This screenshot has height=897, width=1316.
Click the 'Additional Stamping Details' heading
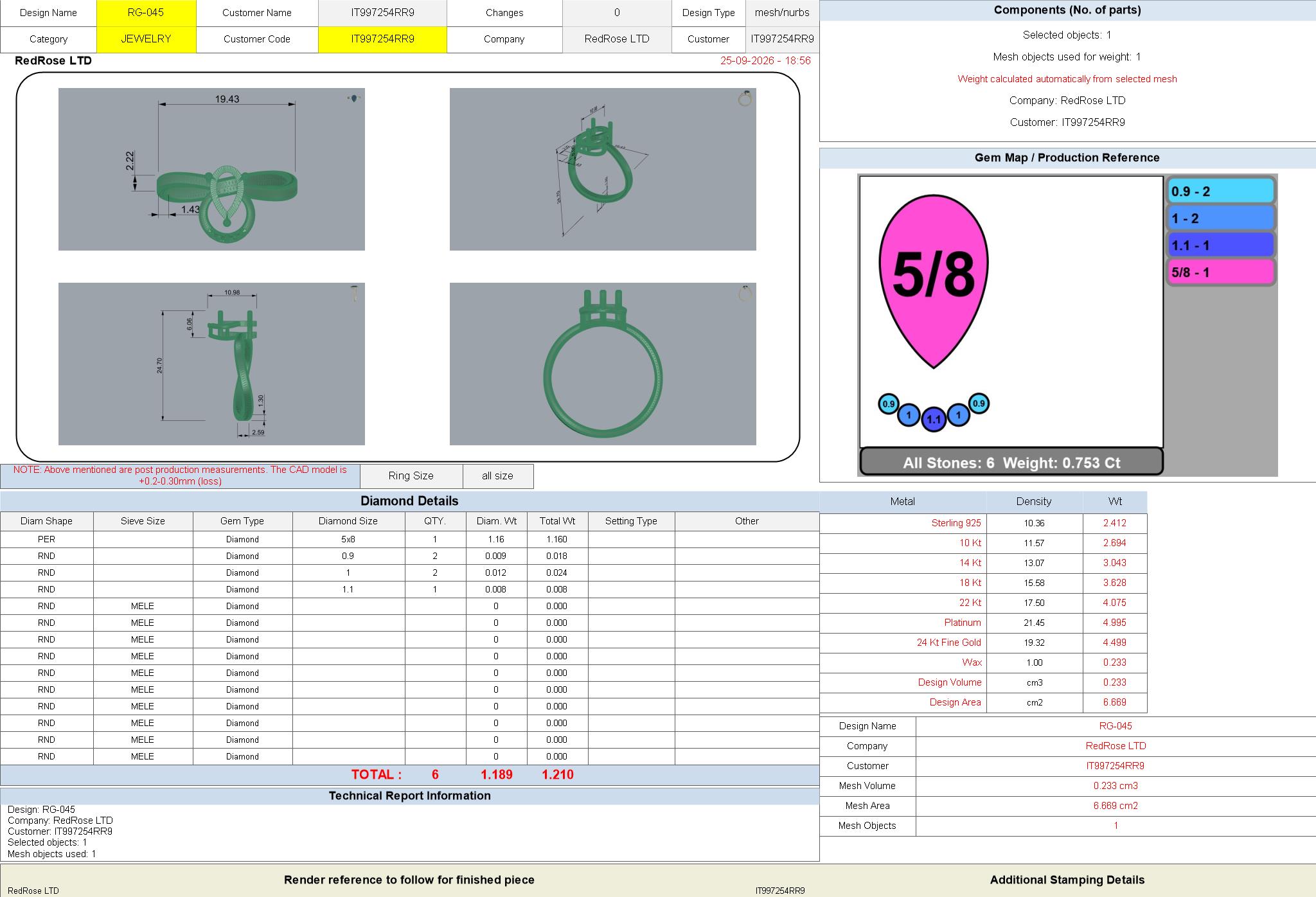[x=1067, y=880]
